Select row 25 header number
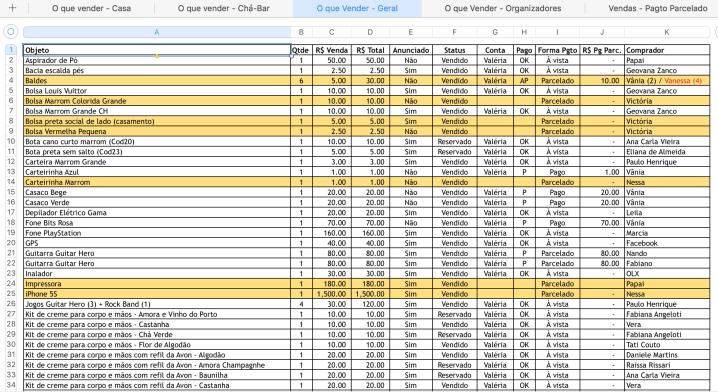 pyautogui.click(x=11, y=294)
